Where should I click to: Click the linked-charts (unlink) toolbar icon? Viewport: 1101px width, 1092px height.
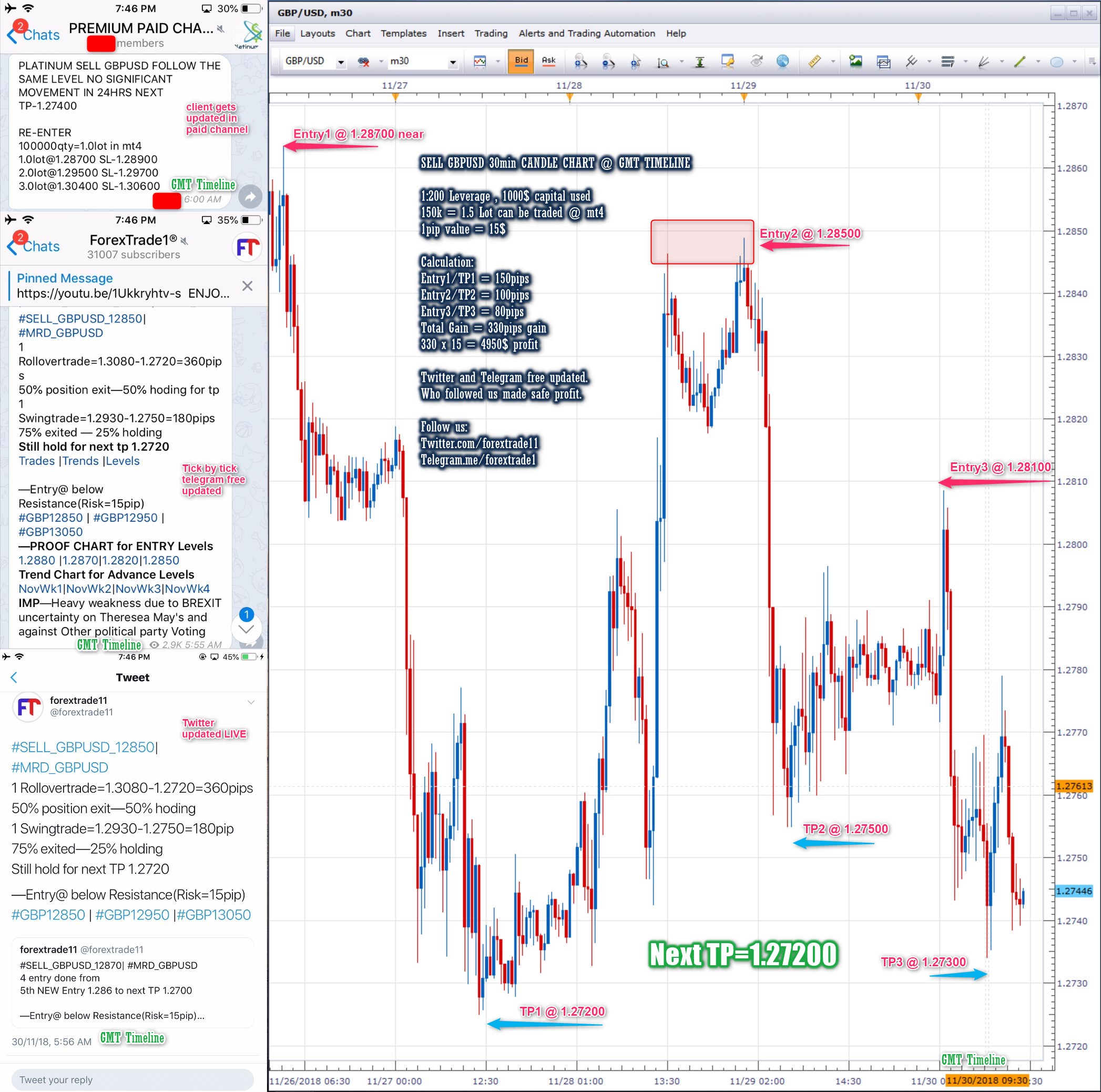363,62
